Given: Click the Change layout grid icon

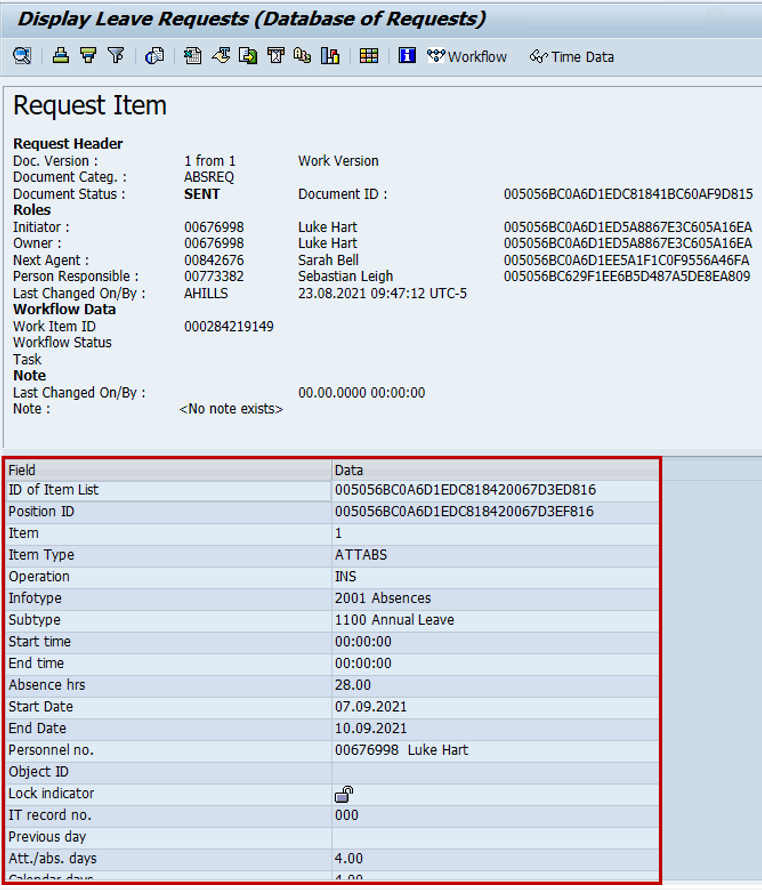Looking at the screenshot, I should pyautogui.click(x=369, y=56).
